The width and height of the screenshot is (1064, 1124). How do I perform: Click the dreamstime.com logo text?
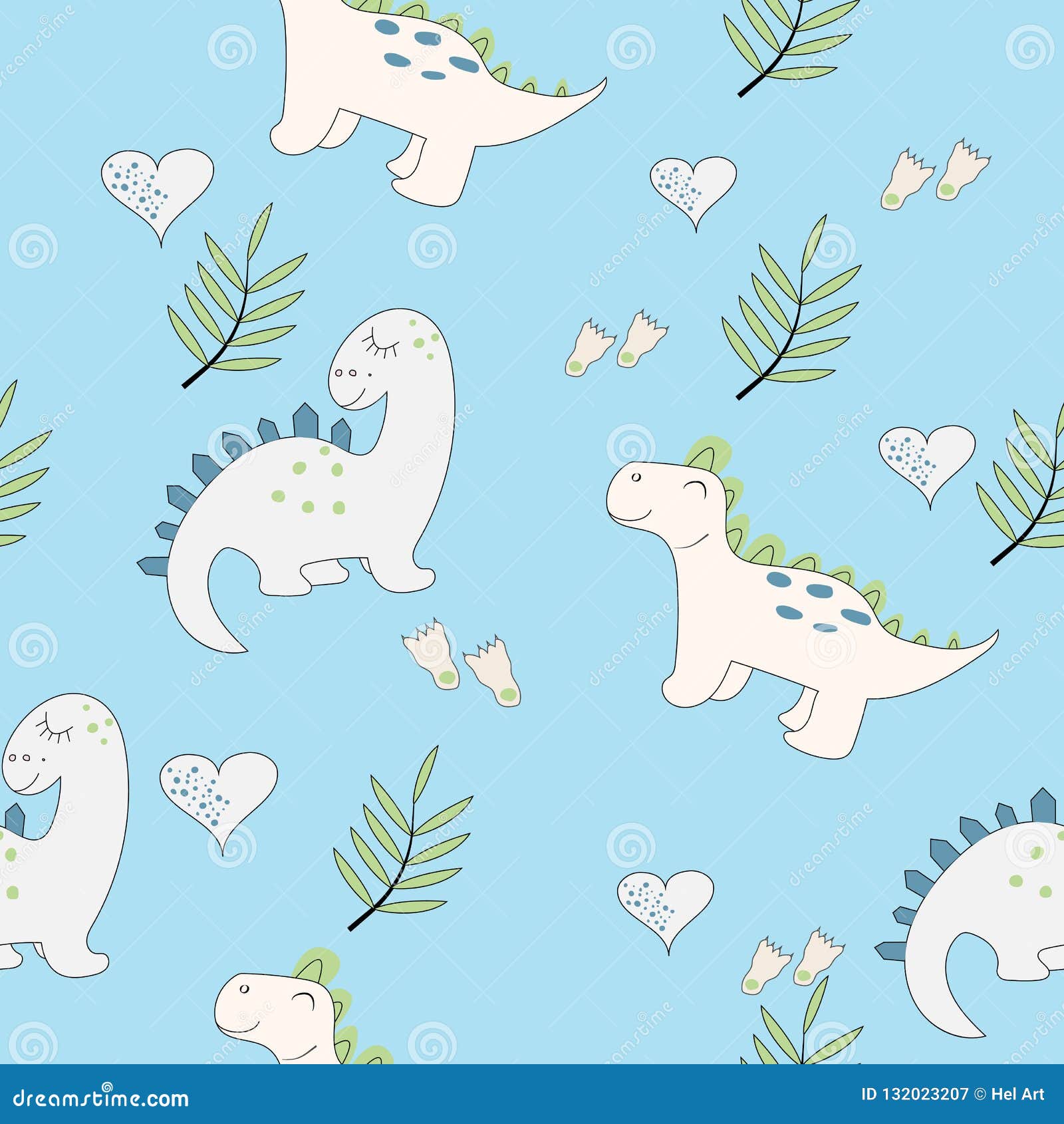(101, 1099)
